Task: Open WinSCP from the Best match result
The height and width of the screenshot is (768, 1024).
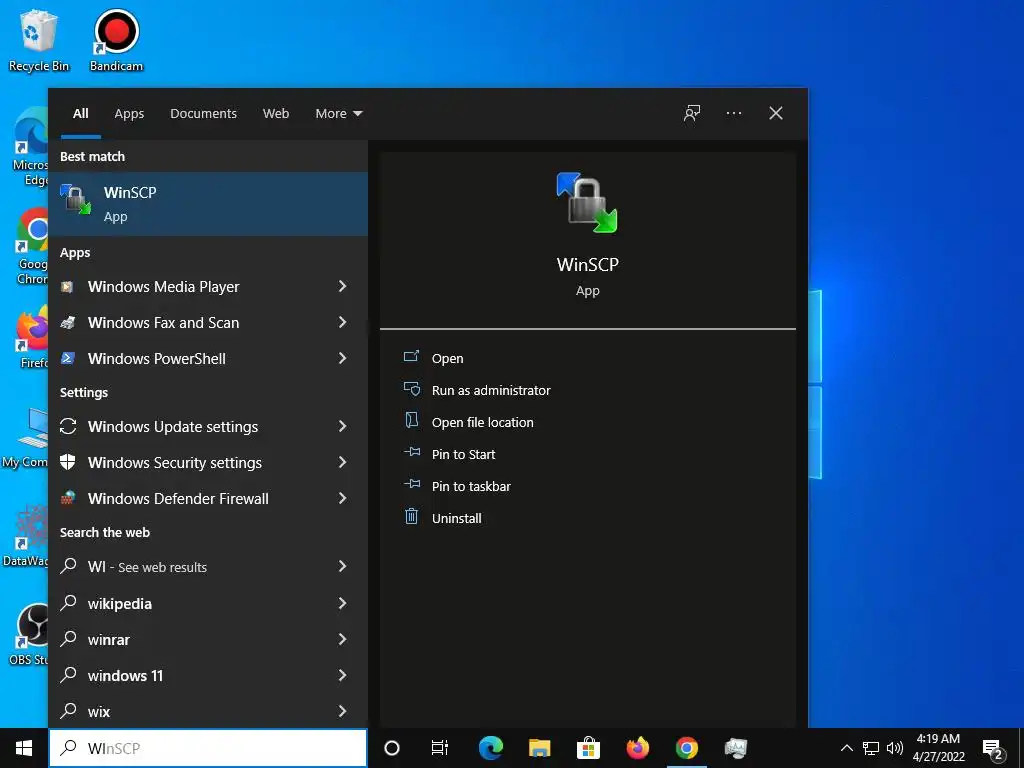Action: 208,204
